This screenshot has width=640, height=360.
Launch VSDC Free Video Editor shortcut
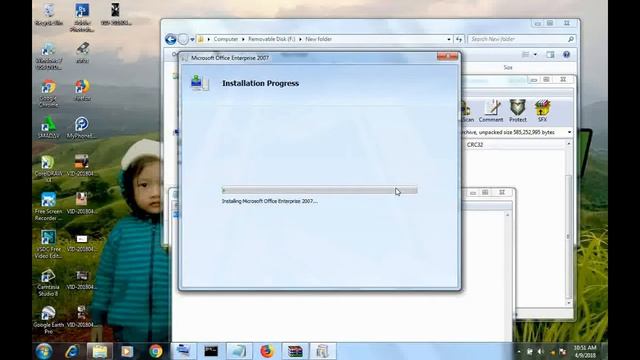(x=48, y=244)
